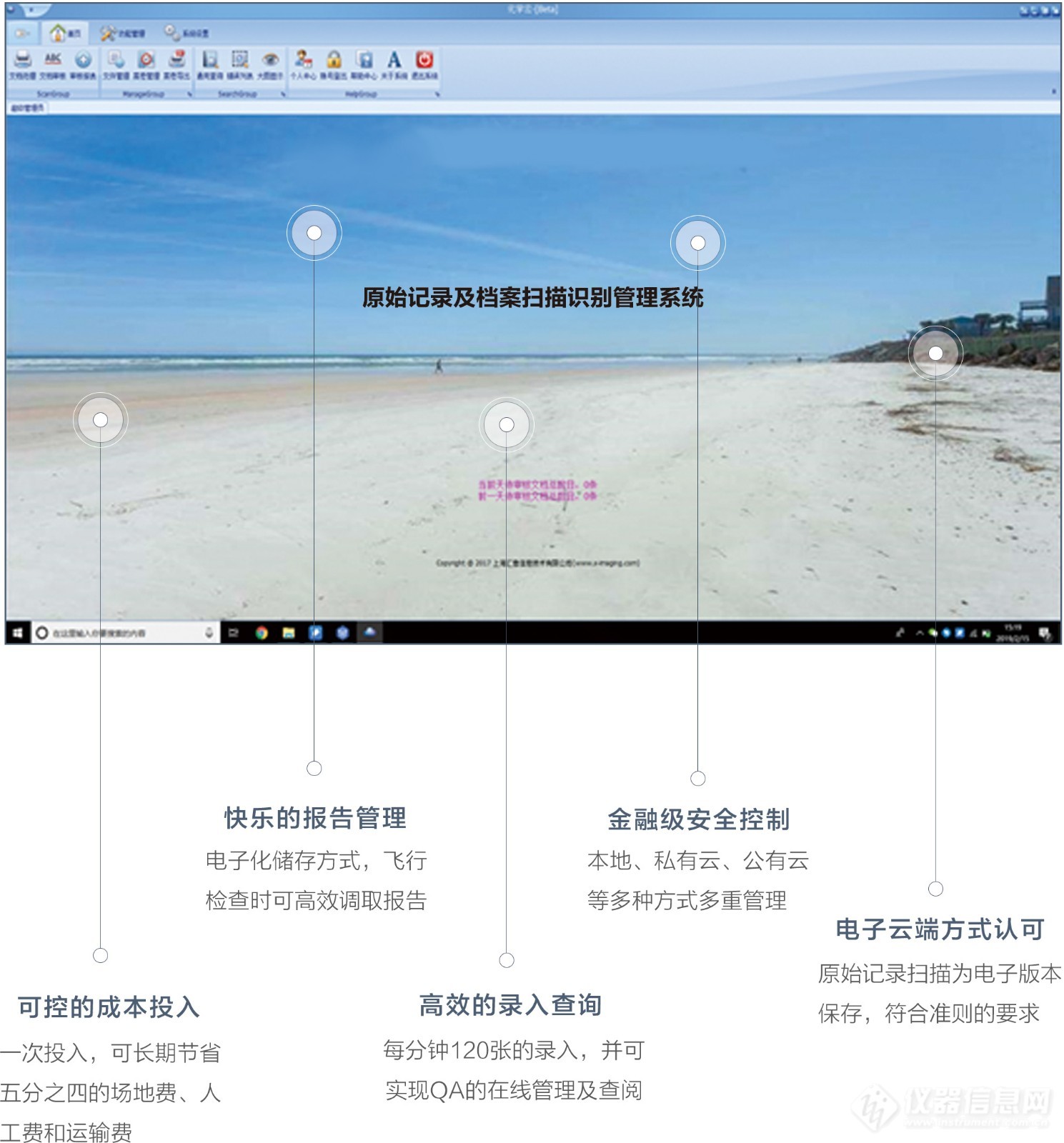This screenshot has height=1143, width=1064.
Task: Expand the ManageGroup dialog launcher arrow
Action: tap(189, 94)
